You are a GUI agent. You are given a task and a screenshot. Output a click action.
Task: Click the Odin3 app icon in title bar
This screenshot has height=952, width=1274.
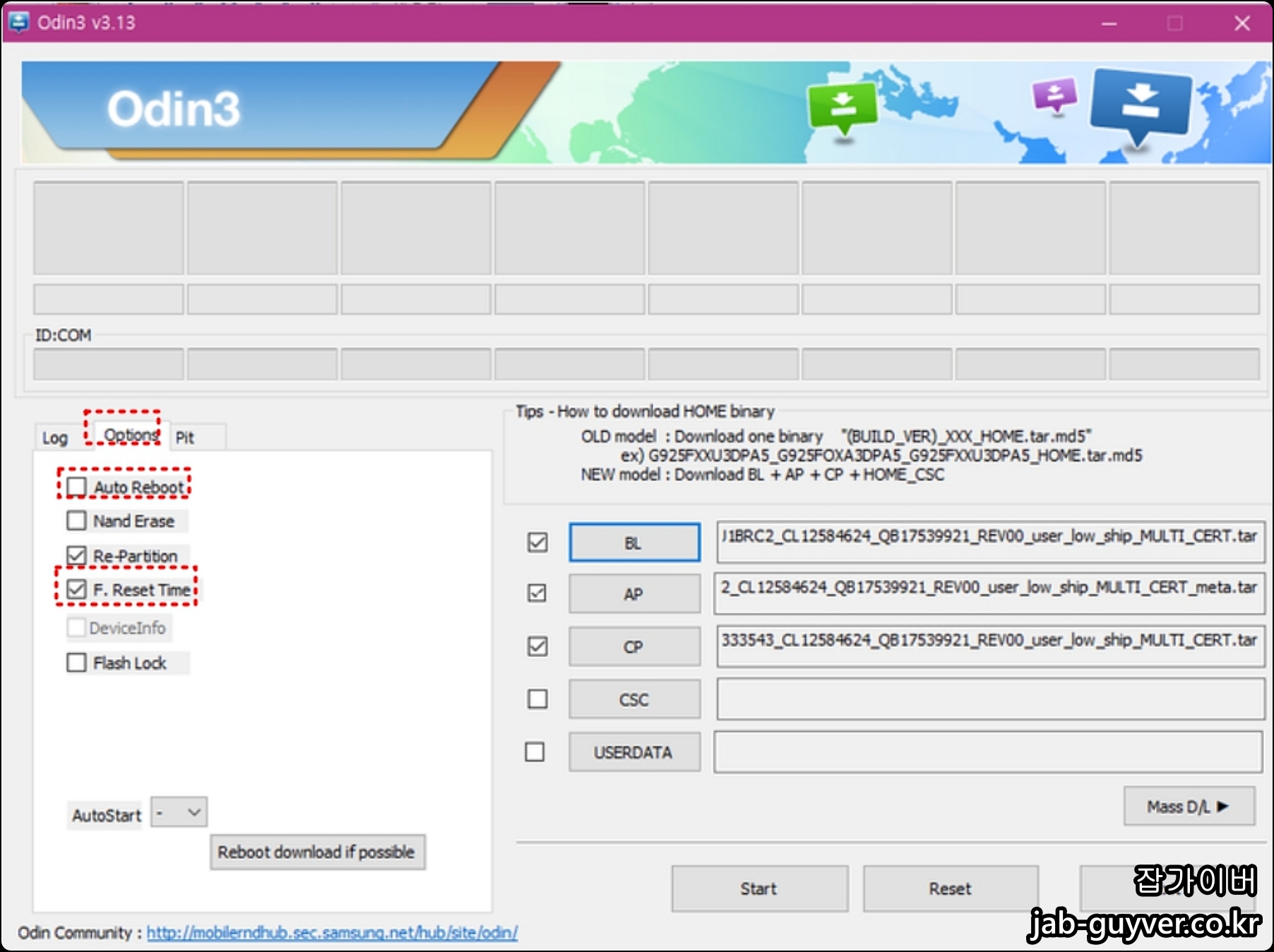[x=18, y=23]
